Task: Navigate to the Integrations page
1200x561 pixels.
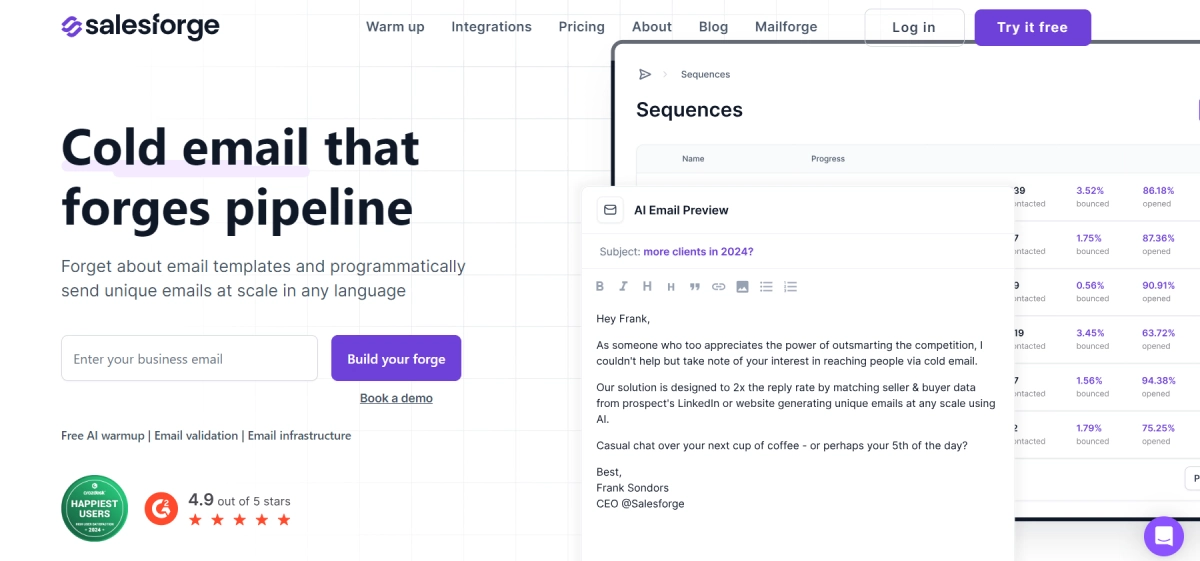Action: click(491, 27)
